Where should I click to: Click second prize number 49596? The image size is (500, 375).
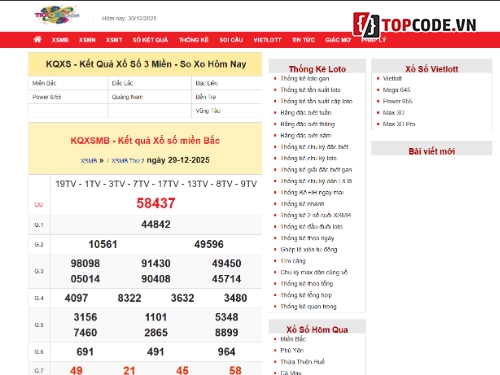[209, 244]
